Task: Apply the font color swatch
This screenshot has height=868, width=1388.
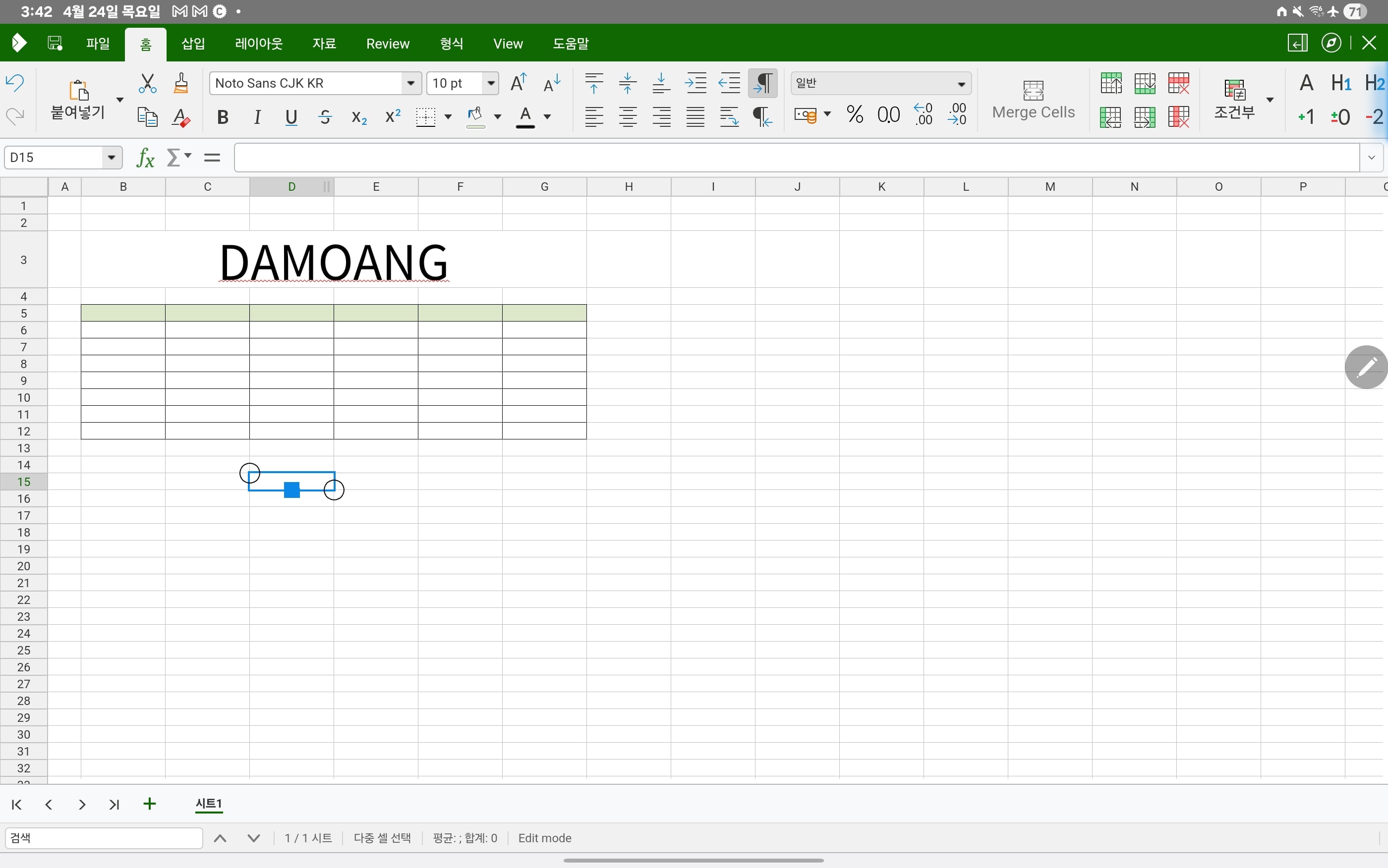Action: pos(525,117)
